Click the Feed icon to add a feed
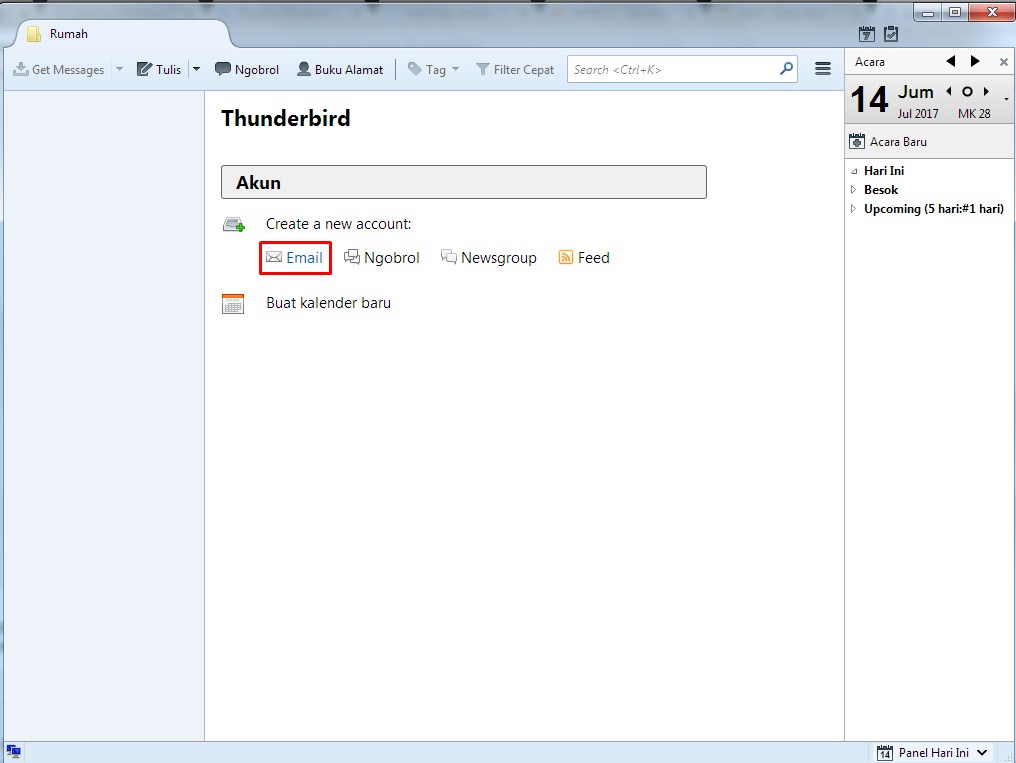This screenshot has height=763, width=1016. tap(566, 257)
